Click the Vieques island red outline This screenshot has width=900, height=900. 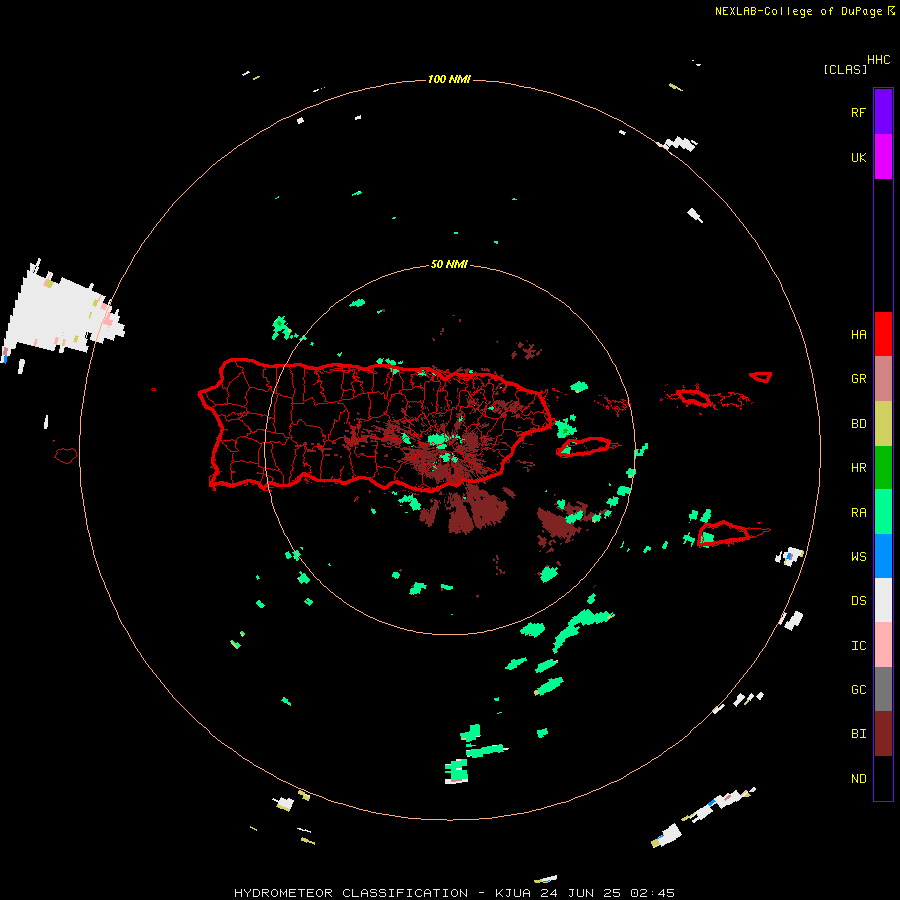pos(584,446)
